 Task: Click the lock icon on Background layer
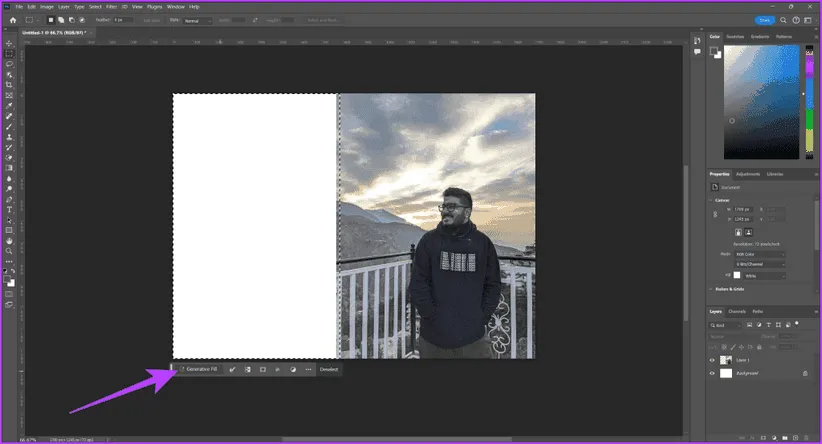click(805, 373)
